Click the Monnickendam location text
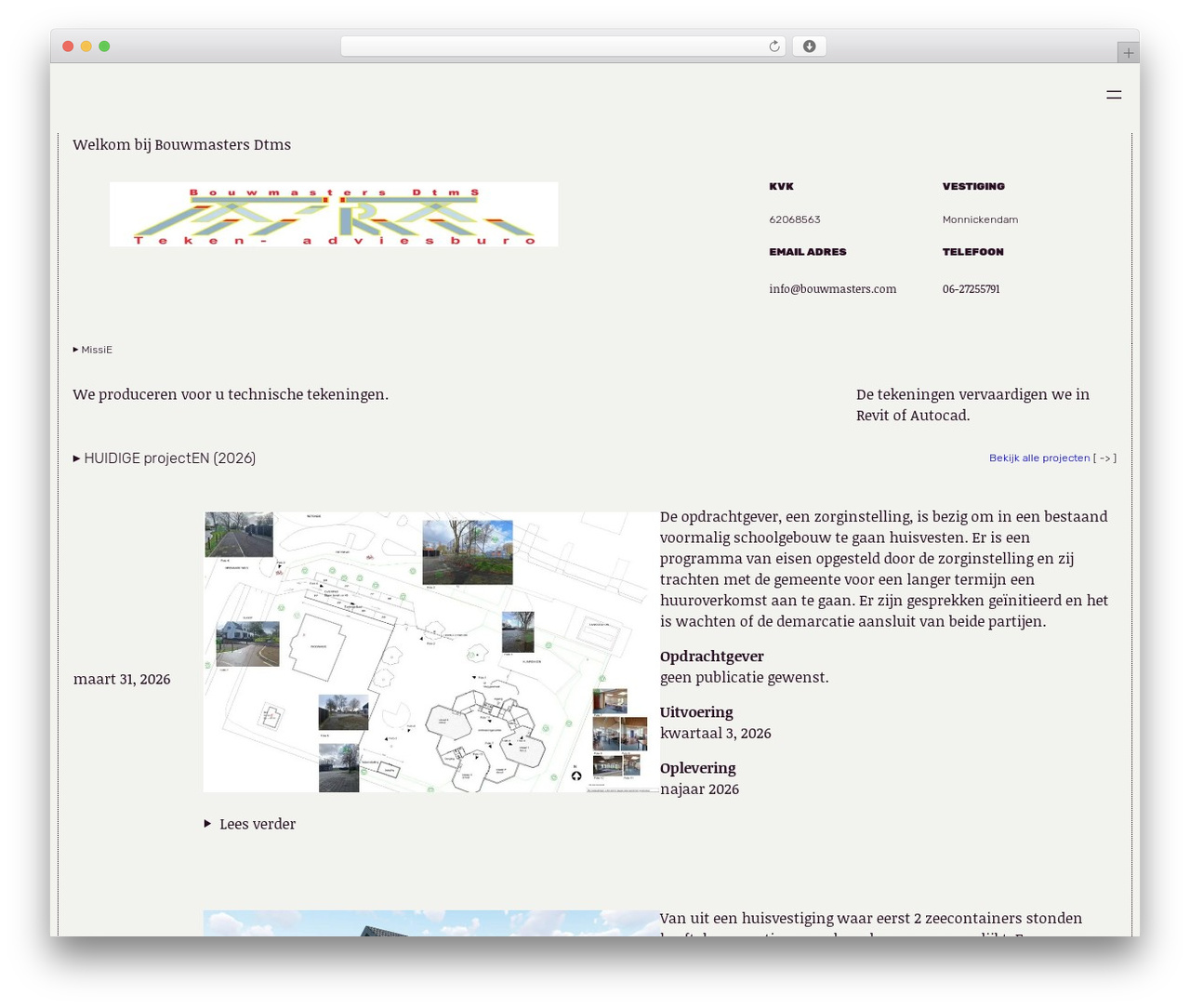 980,219
